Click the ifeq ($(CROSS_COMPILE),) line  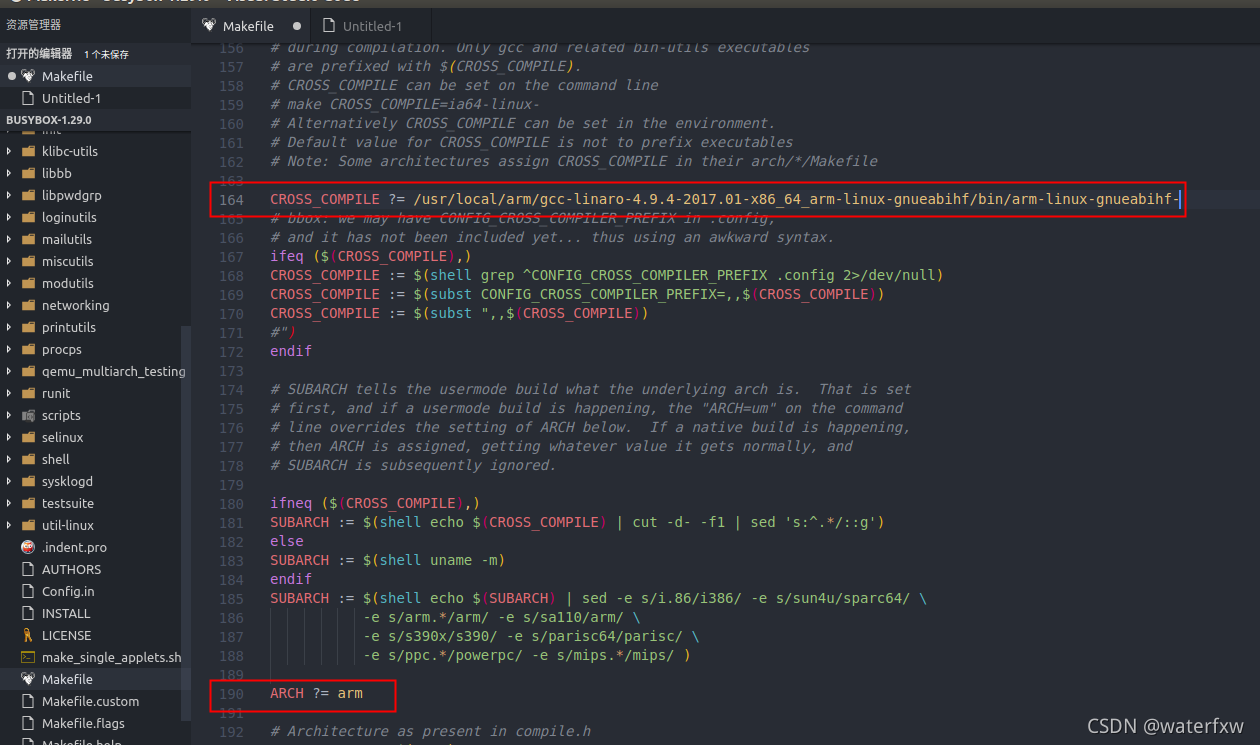point(370,256)
